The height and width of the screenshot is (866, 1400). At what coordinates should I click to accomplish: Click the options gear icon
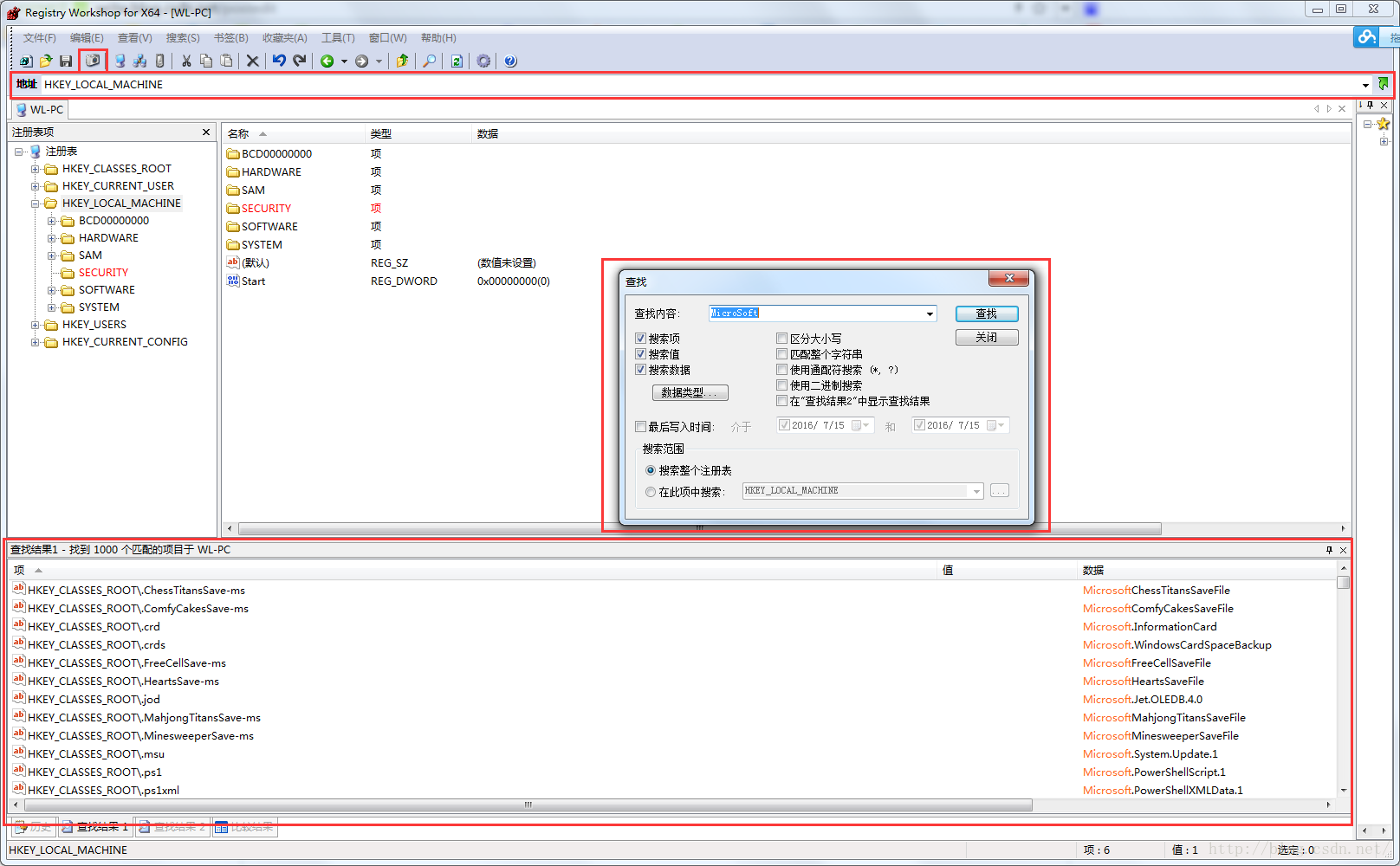(483, 61)
